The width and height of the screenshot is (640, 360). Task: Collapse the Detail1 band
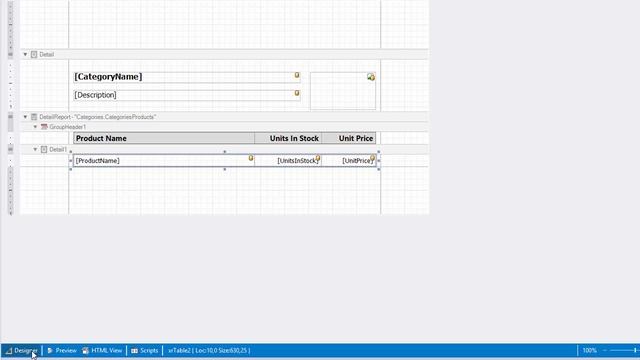(36, 149)
